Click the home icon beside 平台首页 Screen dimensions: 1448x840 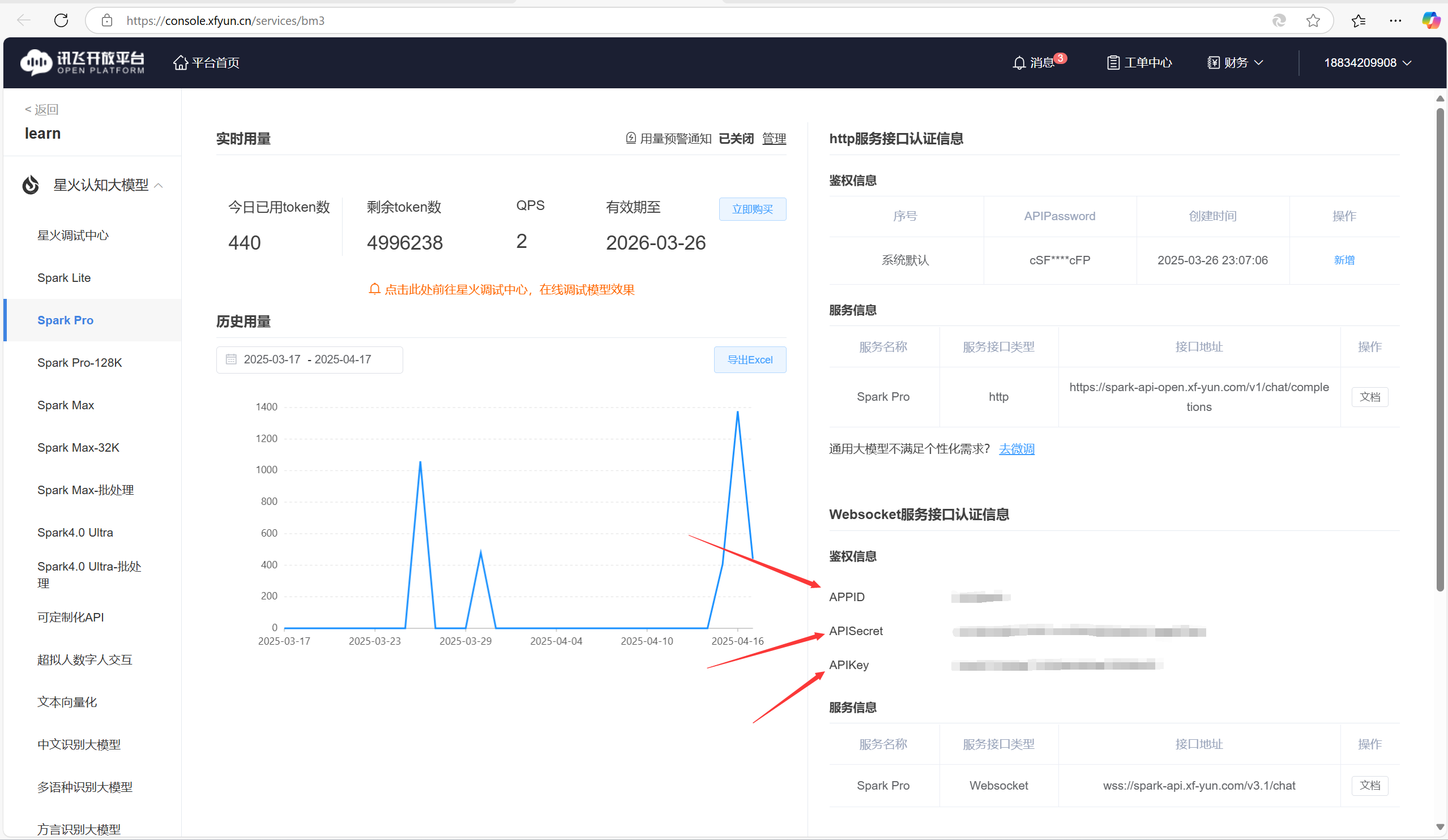pyautogui.click(x=181, y=63)
